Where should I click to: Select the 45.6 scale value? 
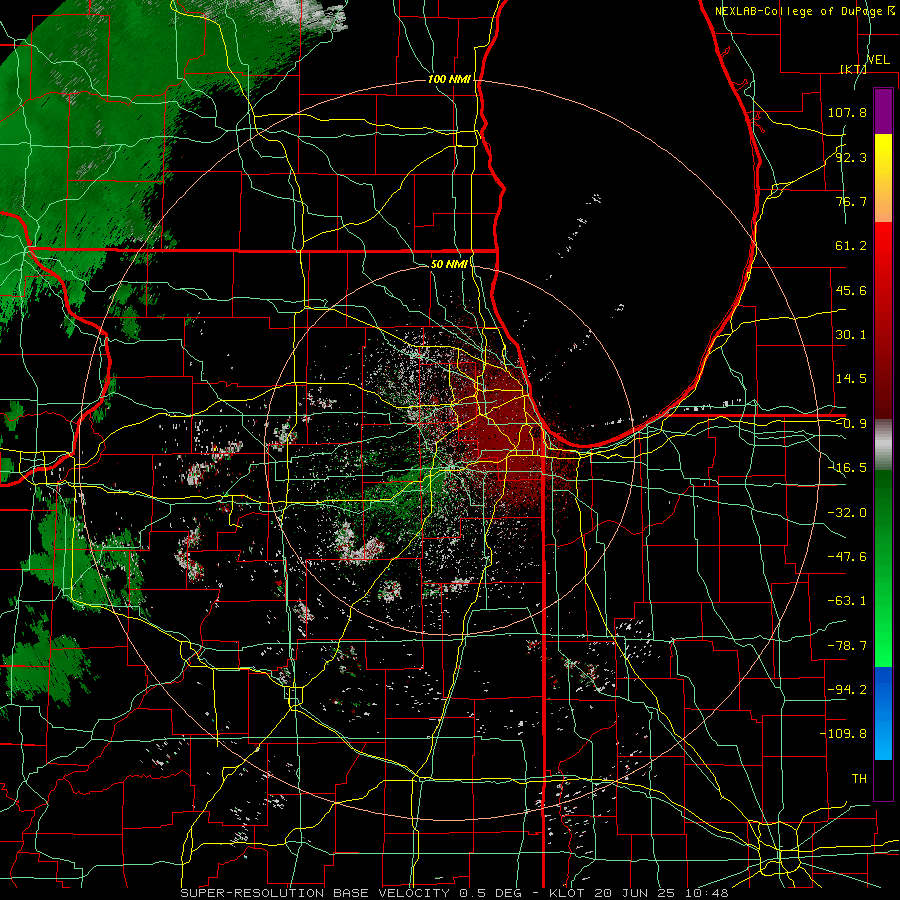point(851,290)
